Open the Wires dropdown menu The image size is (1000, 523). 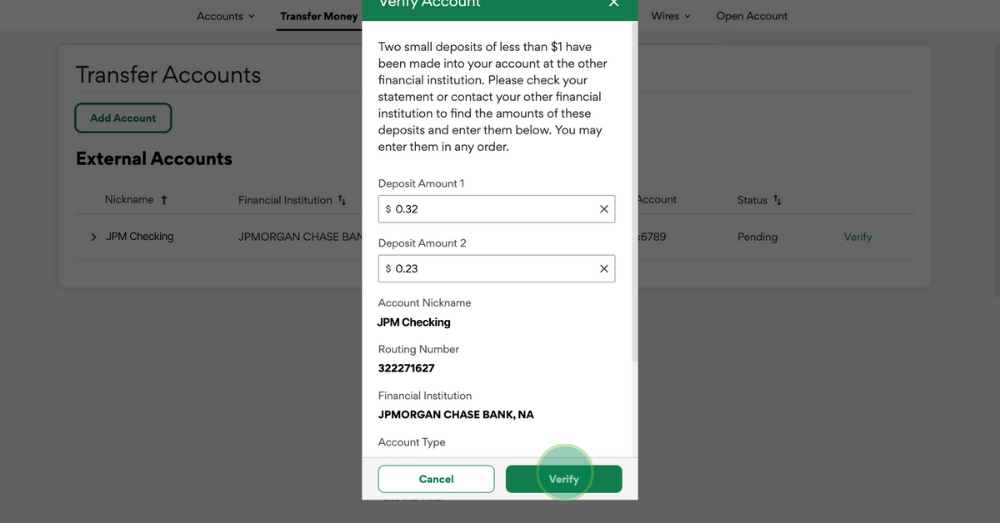[x=671, y=16]
